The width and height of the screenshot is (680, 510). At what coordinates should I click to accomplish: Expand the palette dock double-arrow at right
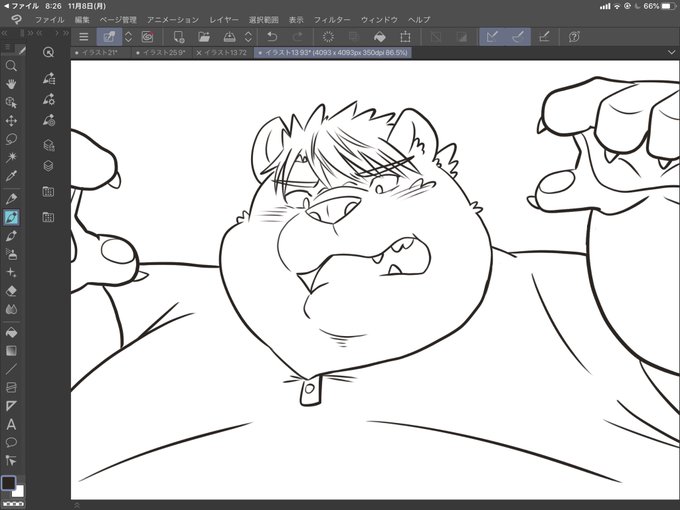(x=65, y=33)
